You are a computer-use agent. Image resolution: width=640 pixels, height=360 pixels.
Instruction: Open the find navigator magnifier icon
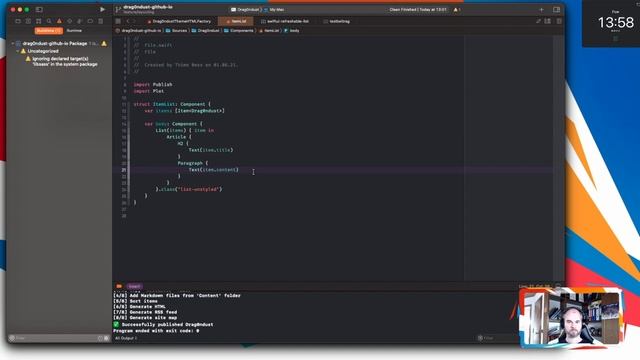point(49,21)
